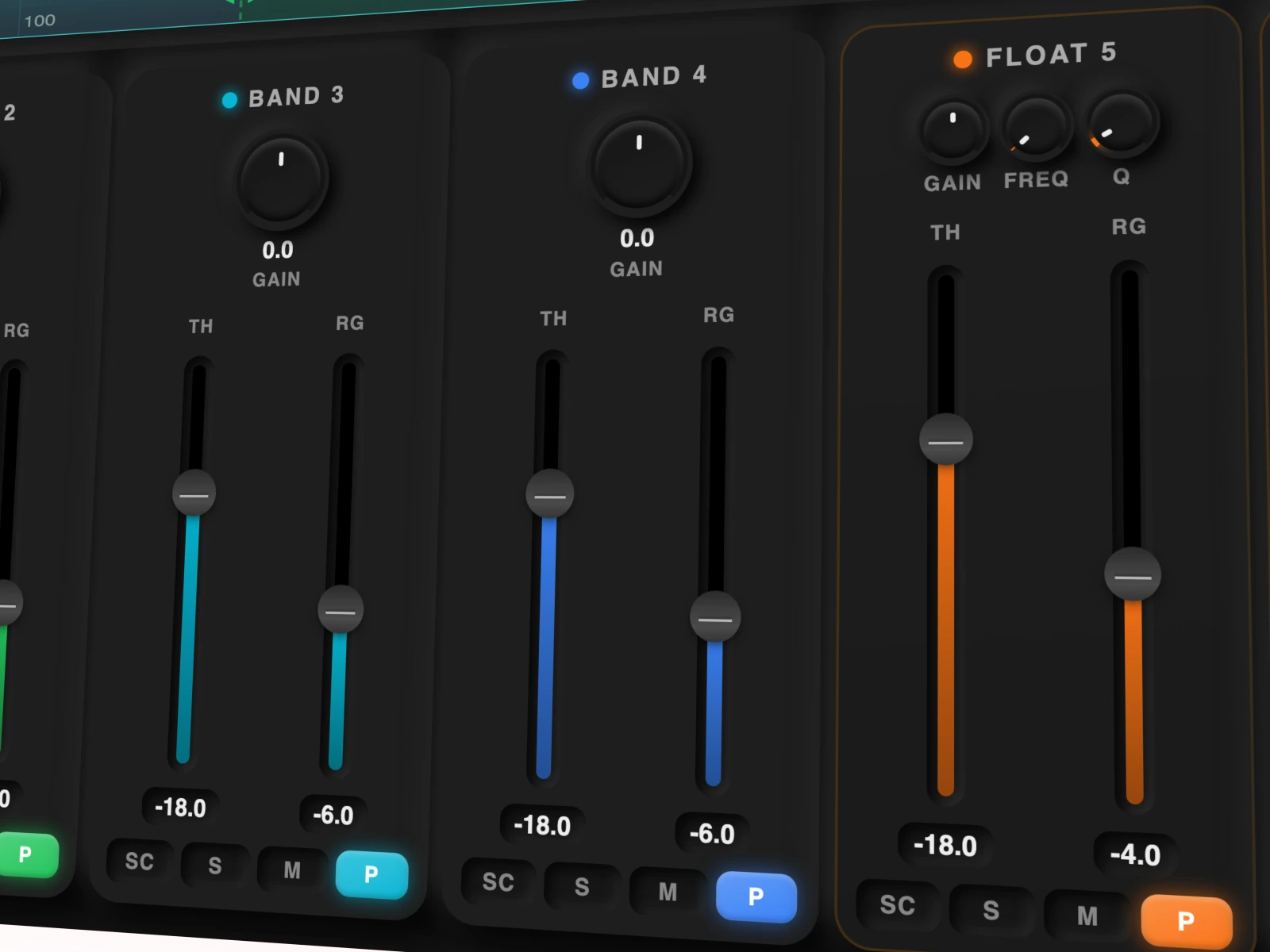Toggle the green P button on Band 2
The height and width of the screenshot is (952, 1270).
pos(25,854)
